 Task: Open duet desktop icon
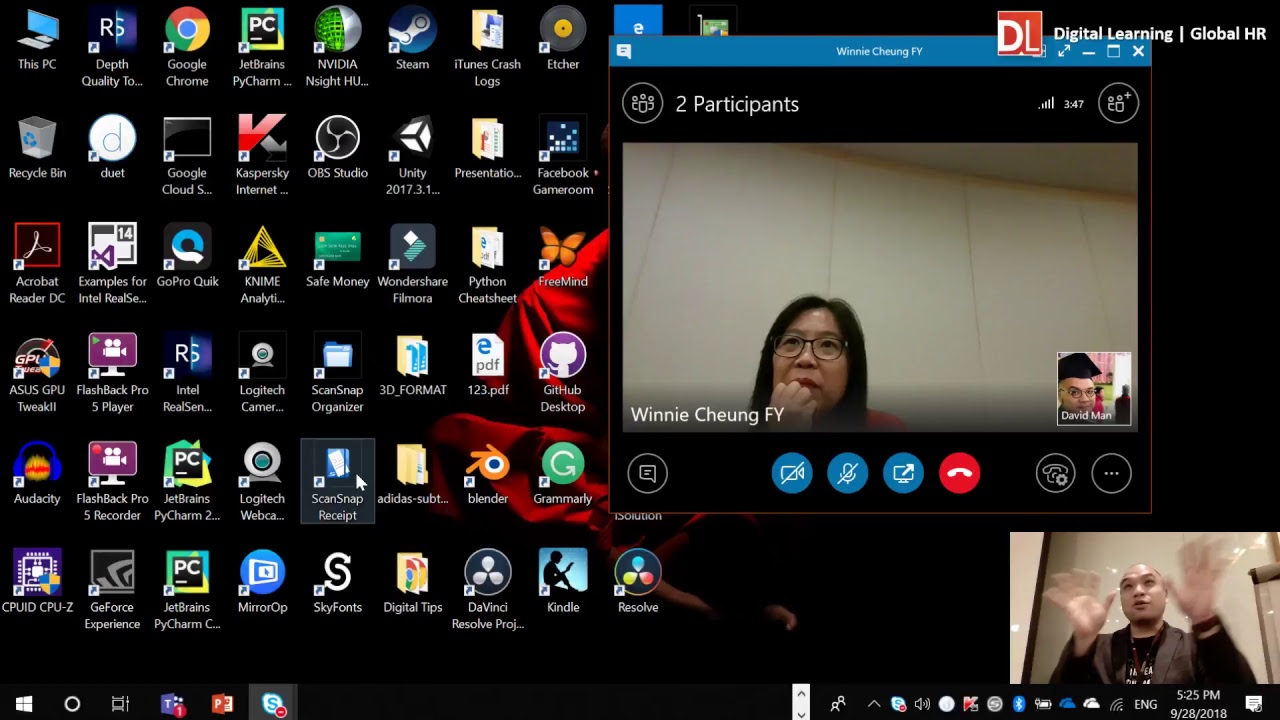coord(112,149)
